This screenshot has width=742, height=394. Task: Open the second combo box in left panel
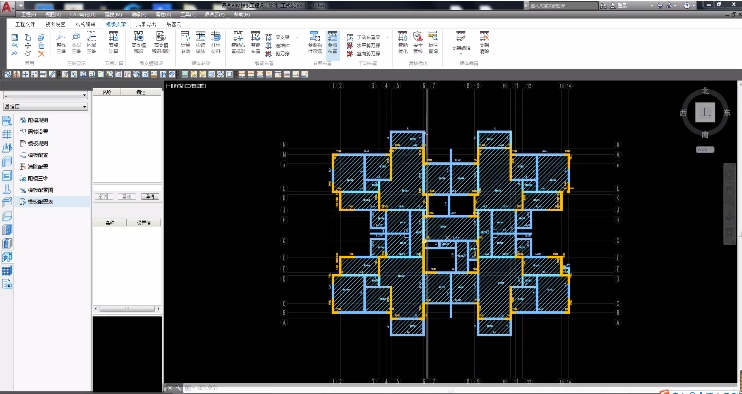45,107
